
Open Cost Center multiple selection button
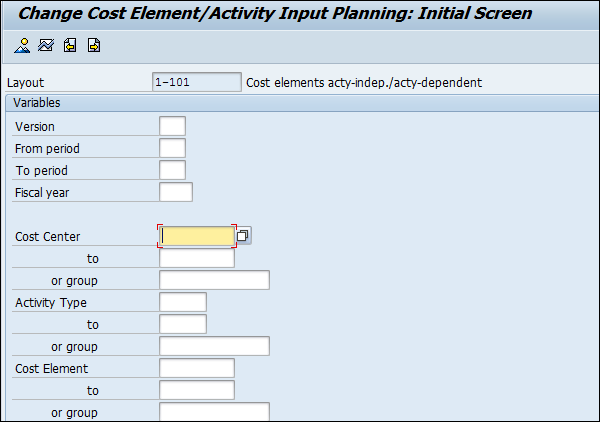coord(244,236)
